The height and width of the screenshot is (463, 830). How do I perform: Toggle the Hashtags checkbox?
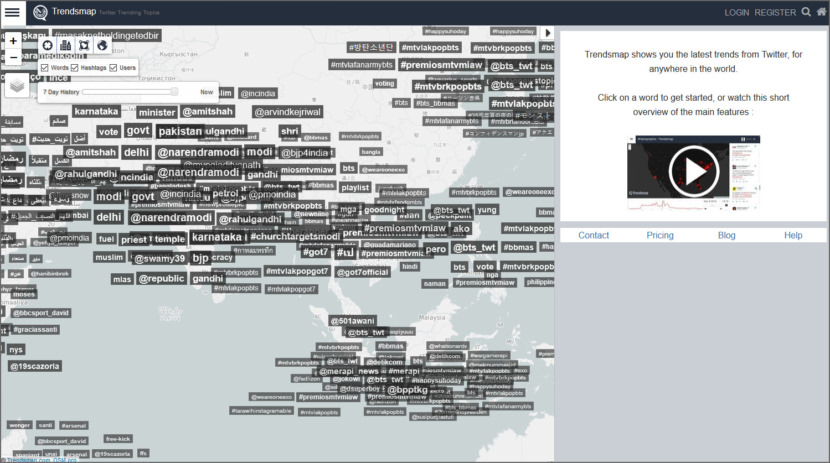click(x=74, y=68)
